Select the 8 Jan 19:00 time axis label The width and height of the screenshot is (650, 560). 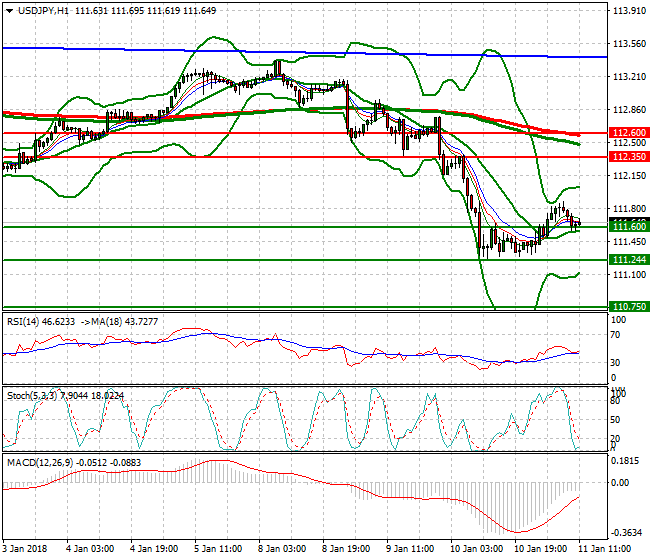click(x=346, y=549)
